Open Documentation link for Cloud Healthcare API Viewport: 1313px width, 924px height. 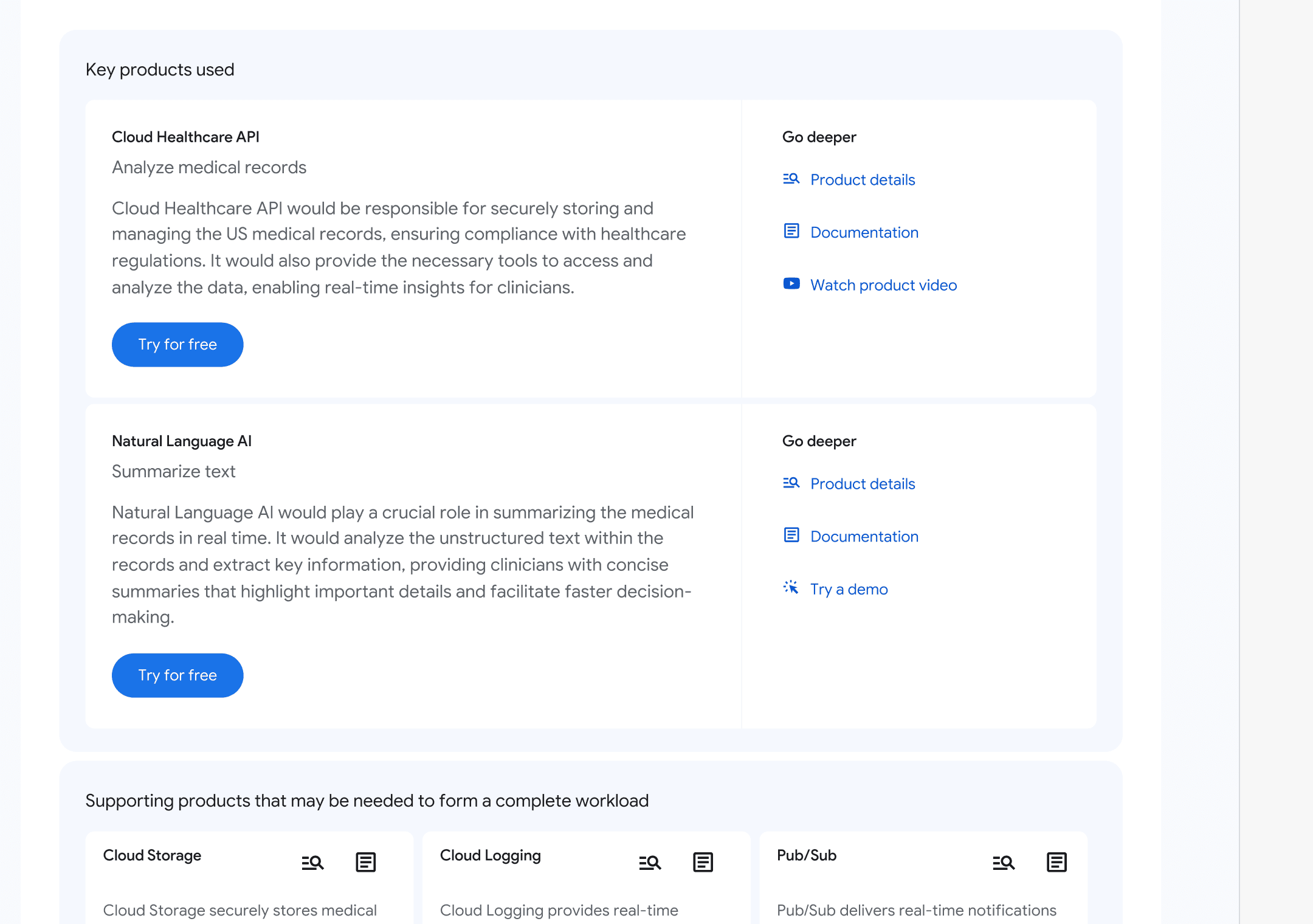(864, 233)
